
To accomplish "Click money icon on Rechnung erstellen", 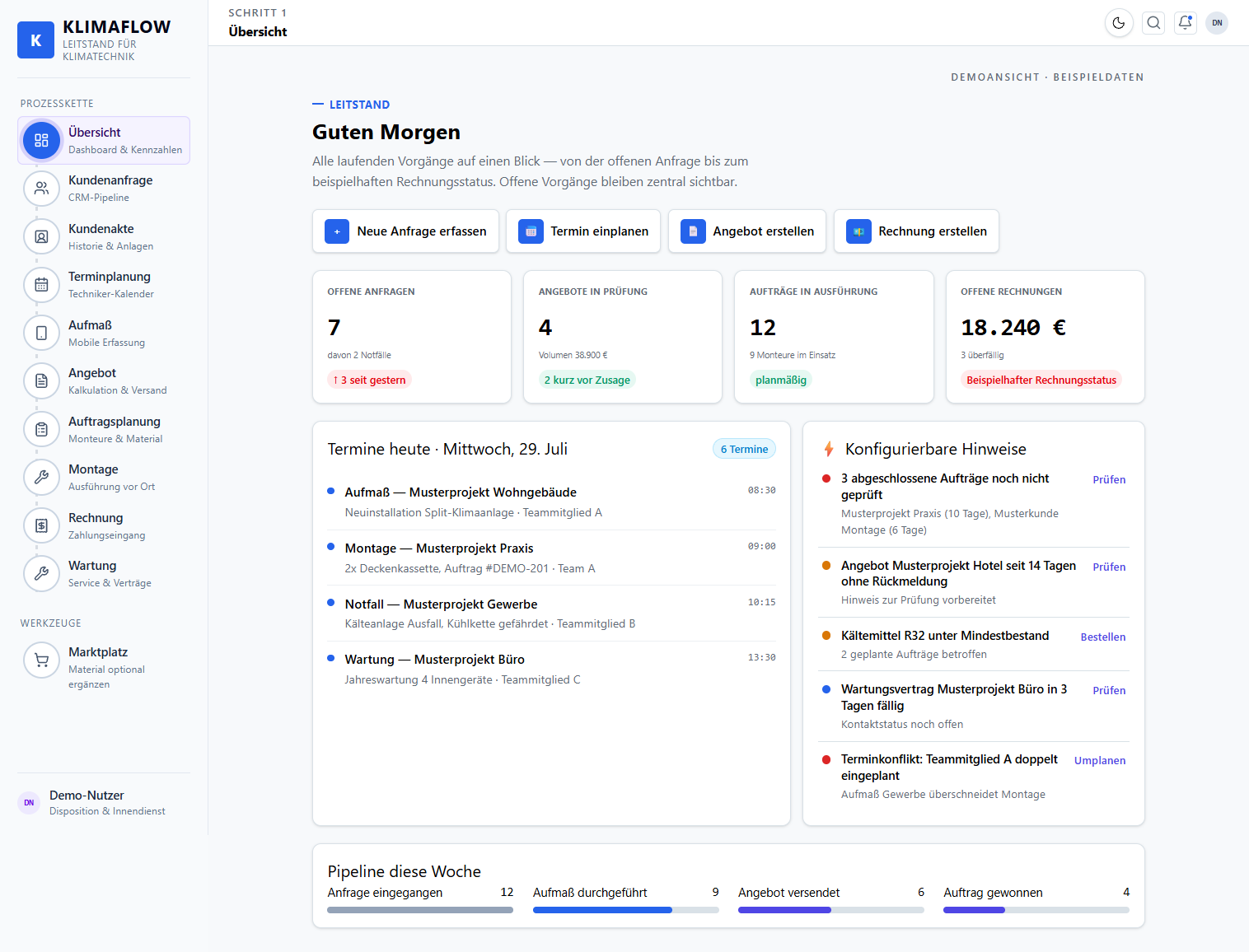I will tap(858, 231).
